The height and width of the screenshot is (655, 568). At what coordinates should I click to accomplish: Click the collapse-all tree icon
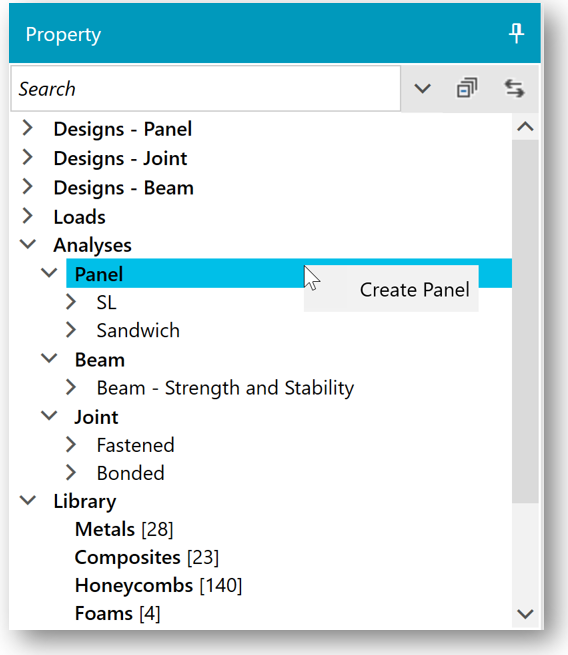(467, 88)
